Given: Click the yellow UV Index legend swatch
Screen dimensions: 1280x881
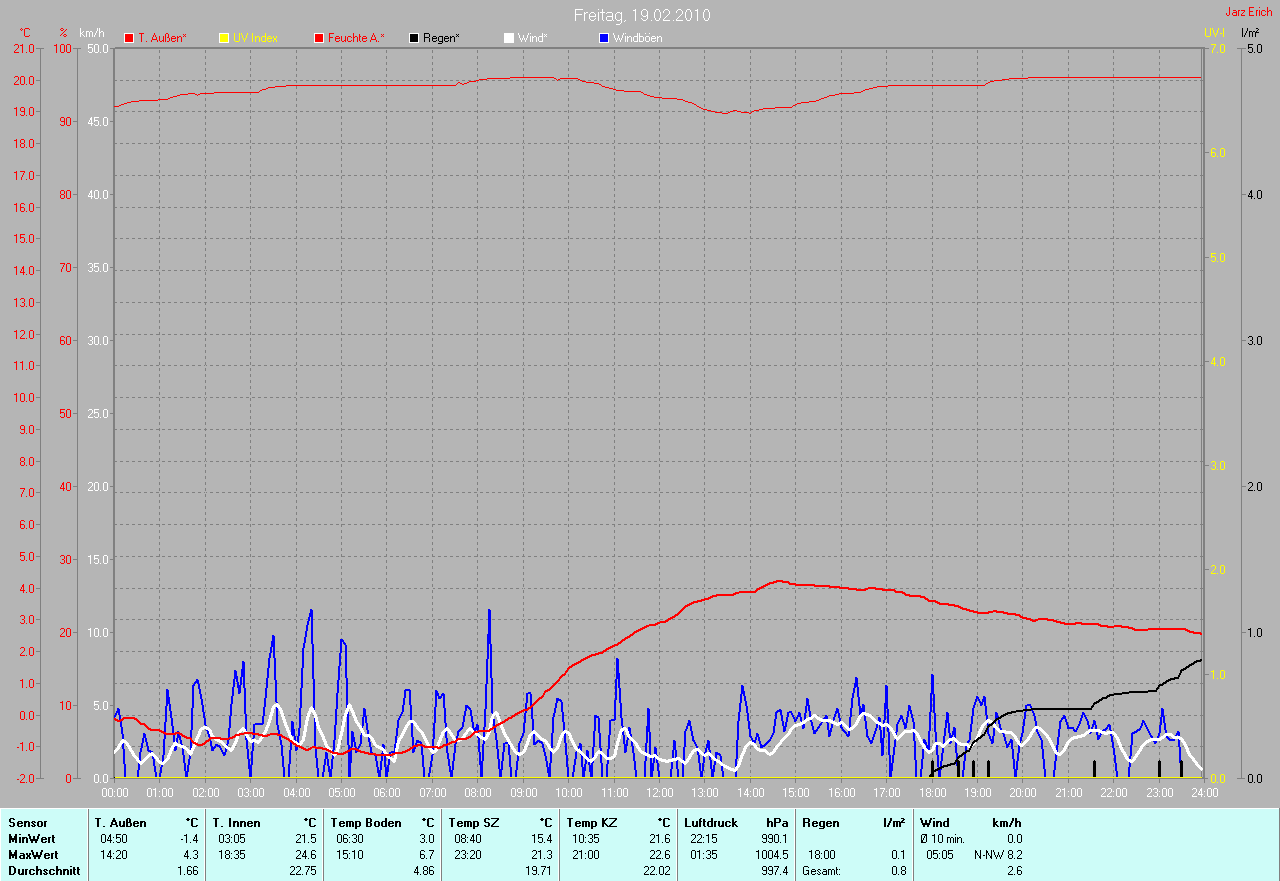Looking at the screenshot, I should pyautogui.click(x=224, y=38).
